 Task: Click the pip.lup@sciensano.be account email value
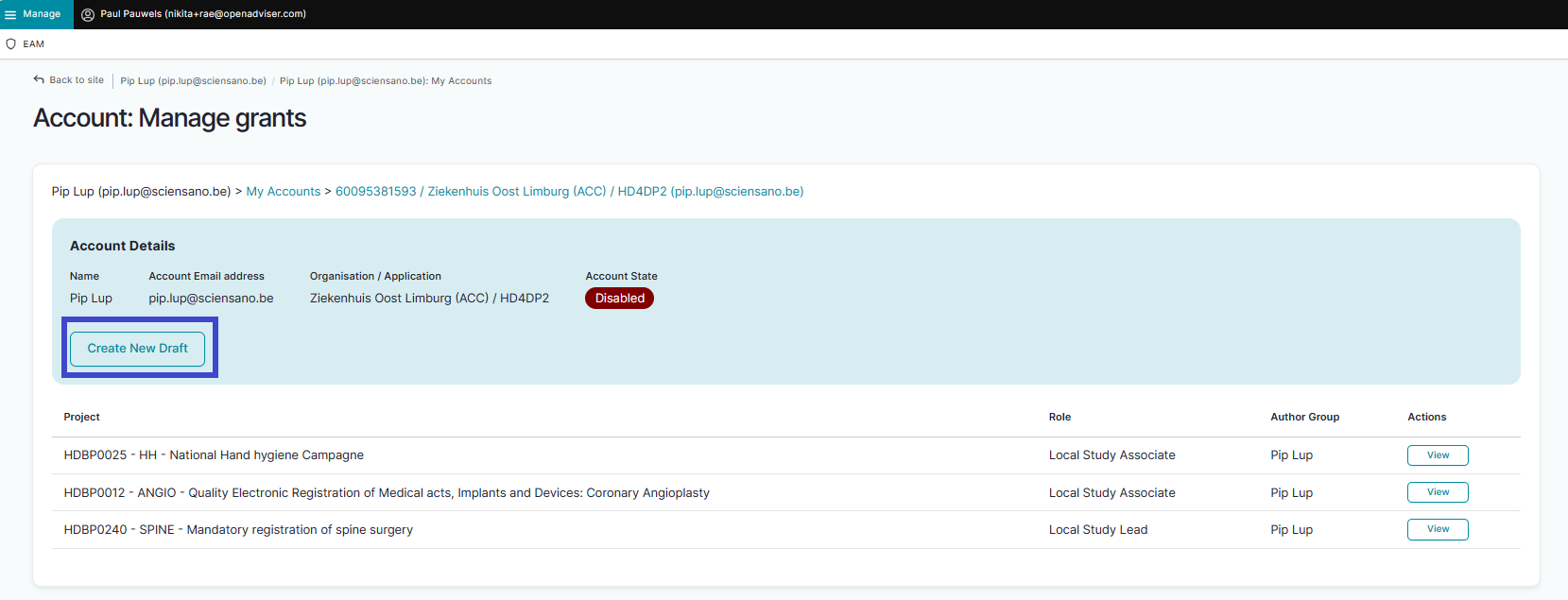(211, 299)
